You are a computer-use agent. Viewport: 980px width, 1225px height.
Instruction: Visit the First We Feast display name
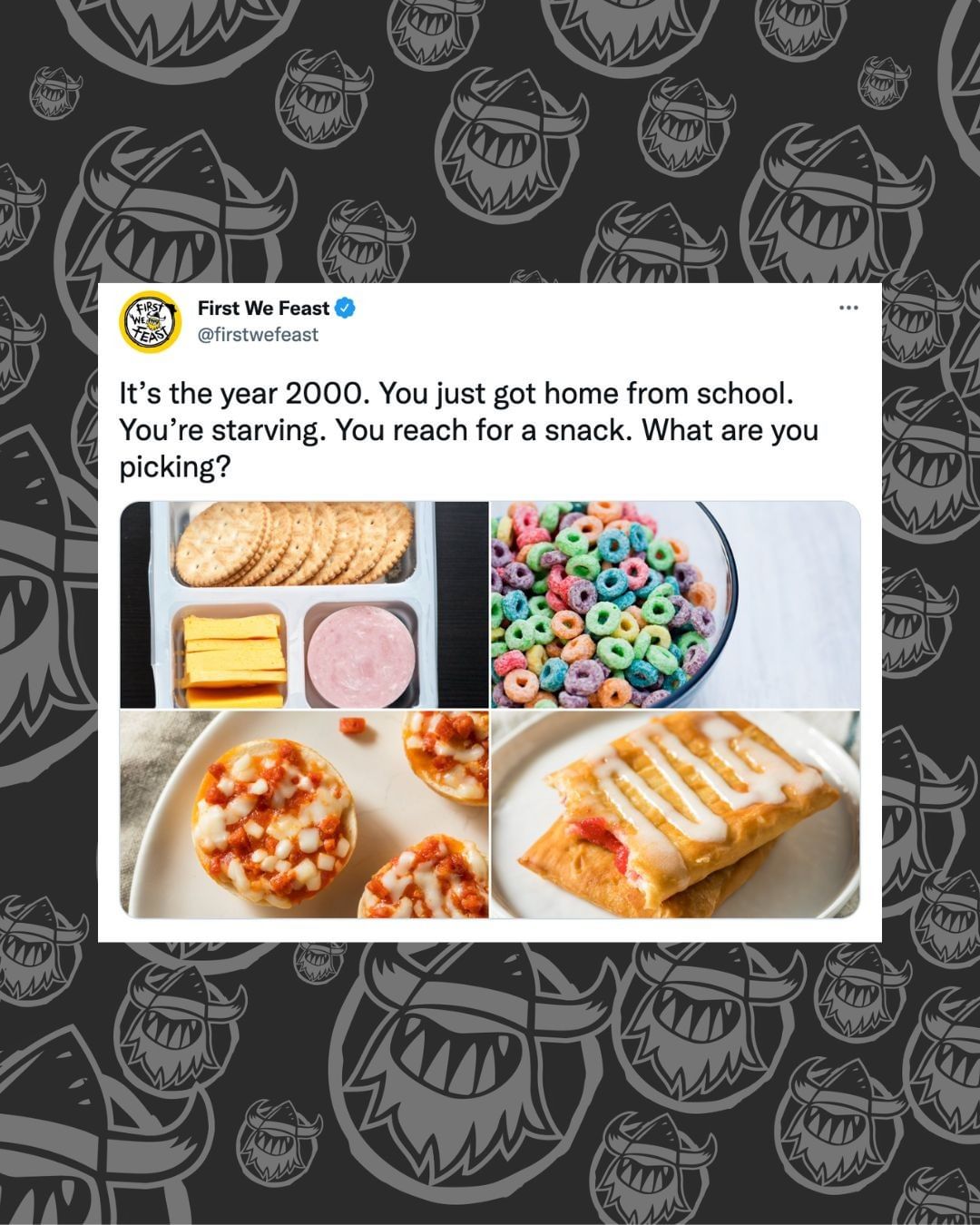pos(264,309)
